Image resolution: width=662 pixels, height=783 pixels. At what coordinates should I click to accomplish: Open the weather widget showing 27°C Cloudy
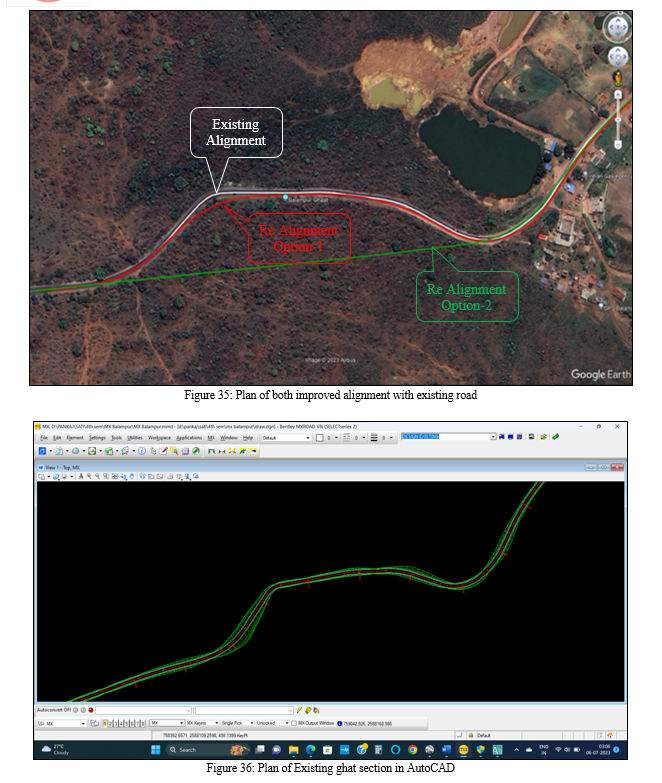(x=55, y=750)
